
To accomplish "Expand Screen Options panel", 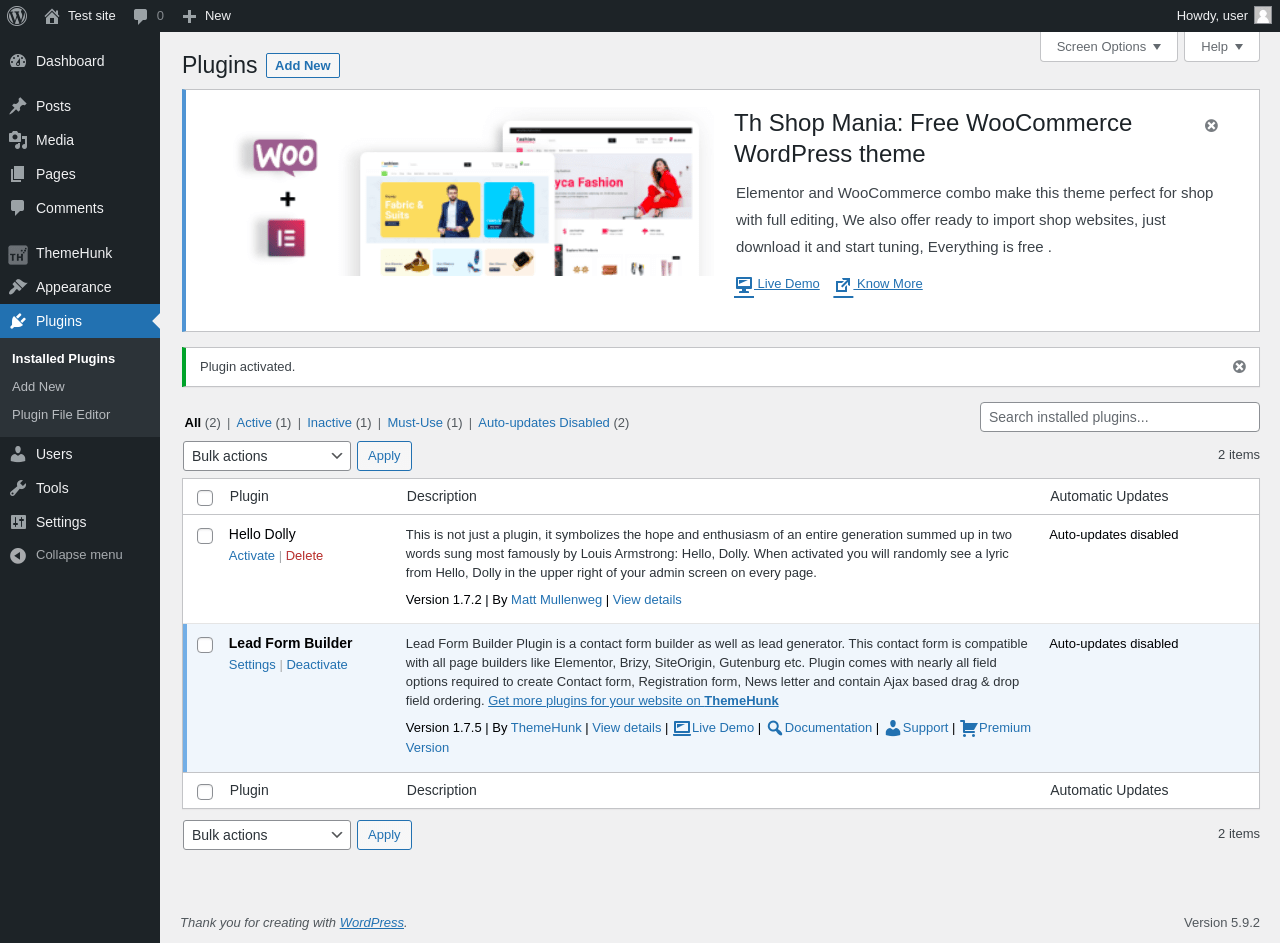I will 1109,46.
